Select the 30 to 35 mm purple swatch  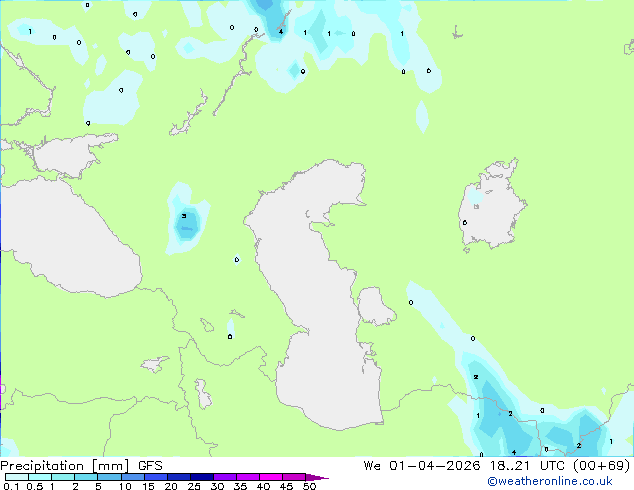pyautogui.click(x=225, y=477)
